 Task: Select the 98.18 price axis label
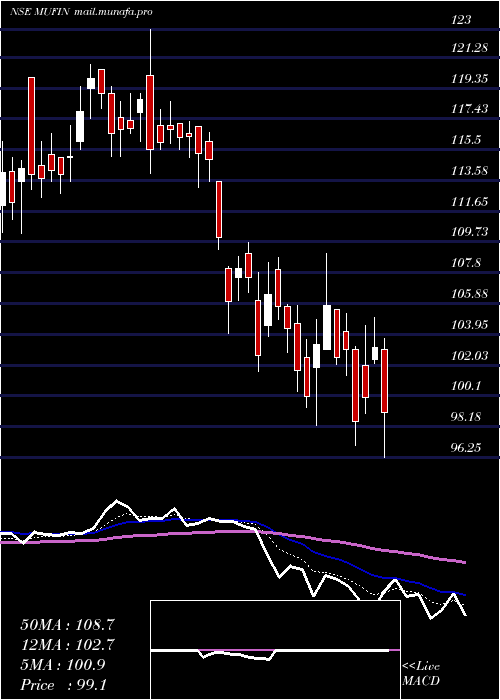(x=467, y=417)
